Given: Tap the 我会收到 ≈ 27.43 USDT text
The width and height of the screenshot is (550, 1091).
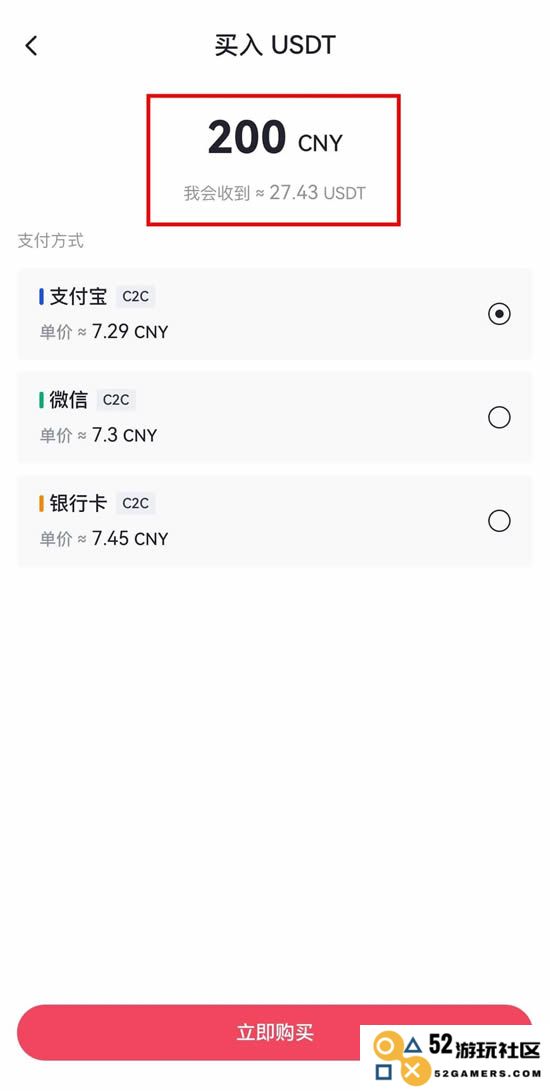Looking at the screenshot, I should pos(274,193).
